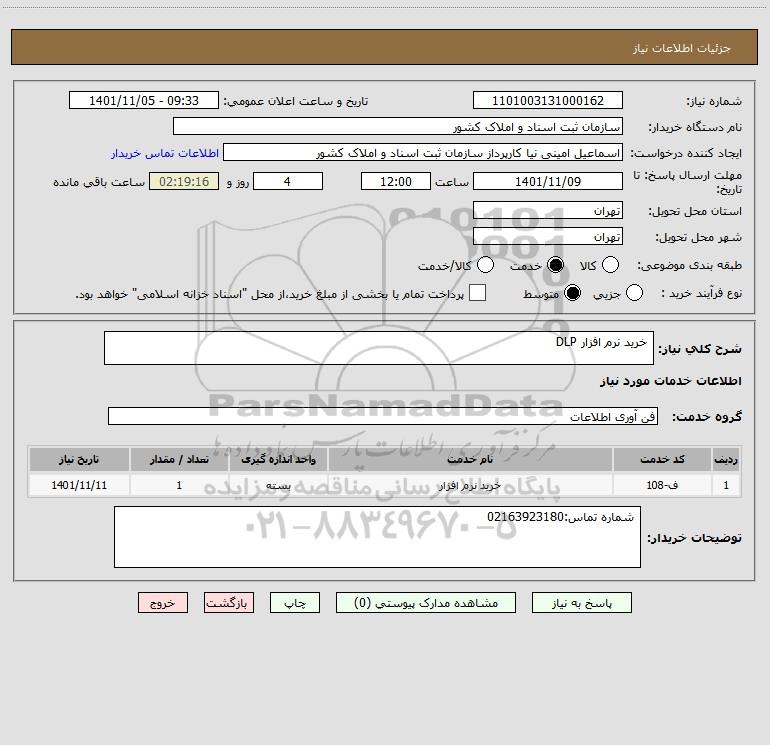
Task: Toggle the Islamic treasury payment checkbox
Action: (x=477, y=293)
